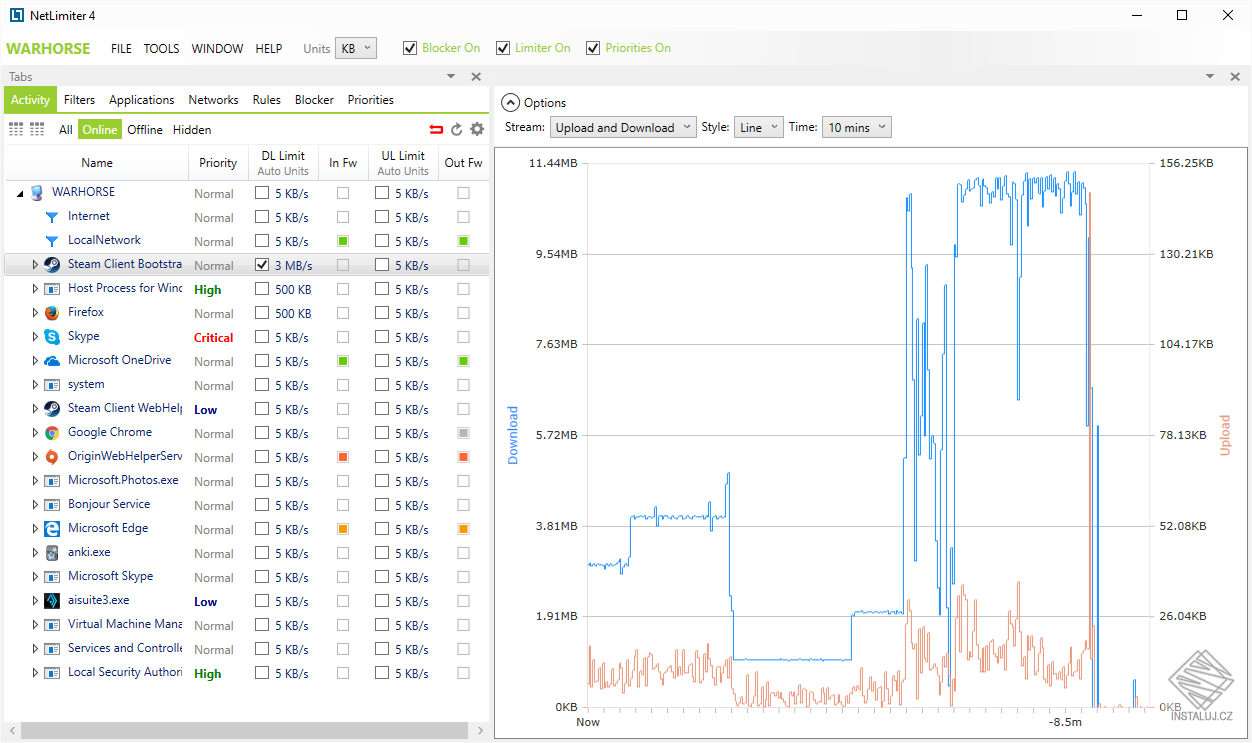Switch to second grid view icon
Screen dimensions: 1252x743
(x=37, y=129)
